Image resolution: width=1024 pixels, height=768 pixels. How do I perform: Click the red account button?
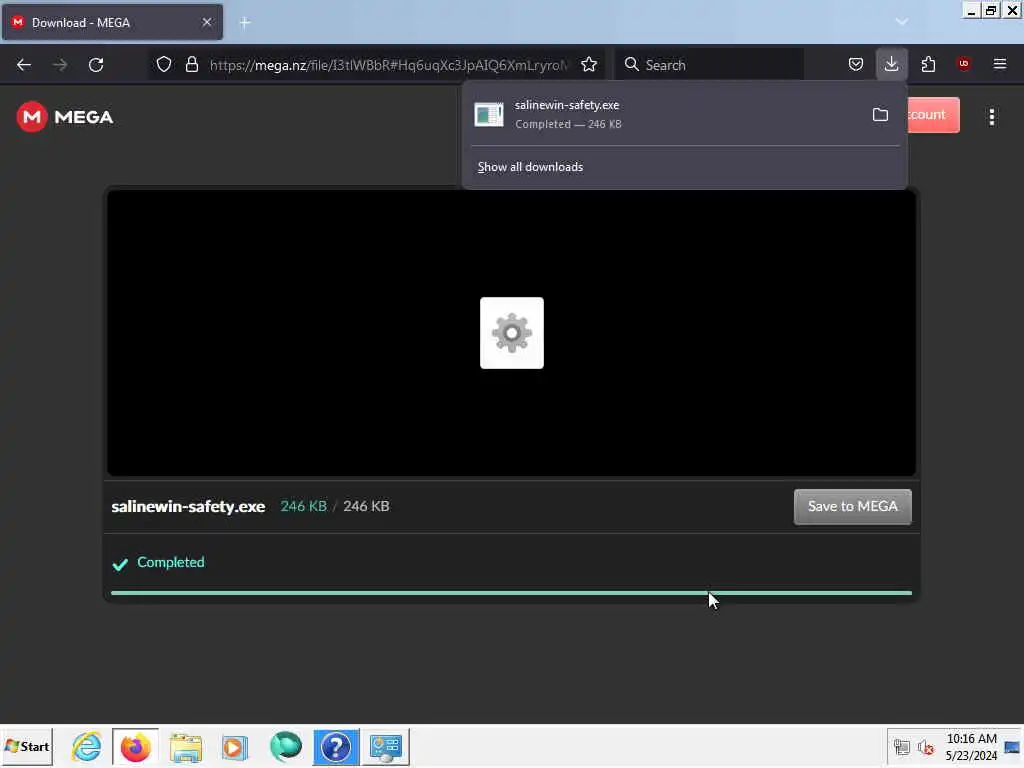933,115
